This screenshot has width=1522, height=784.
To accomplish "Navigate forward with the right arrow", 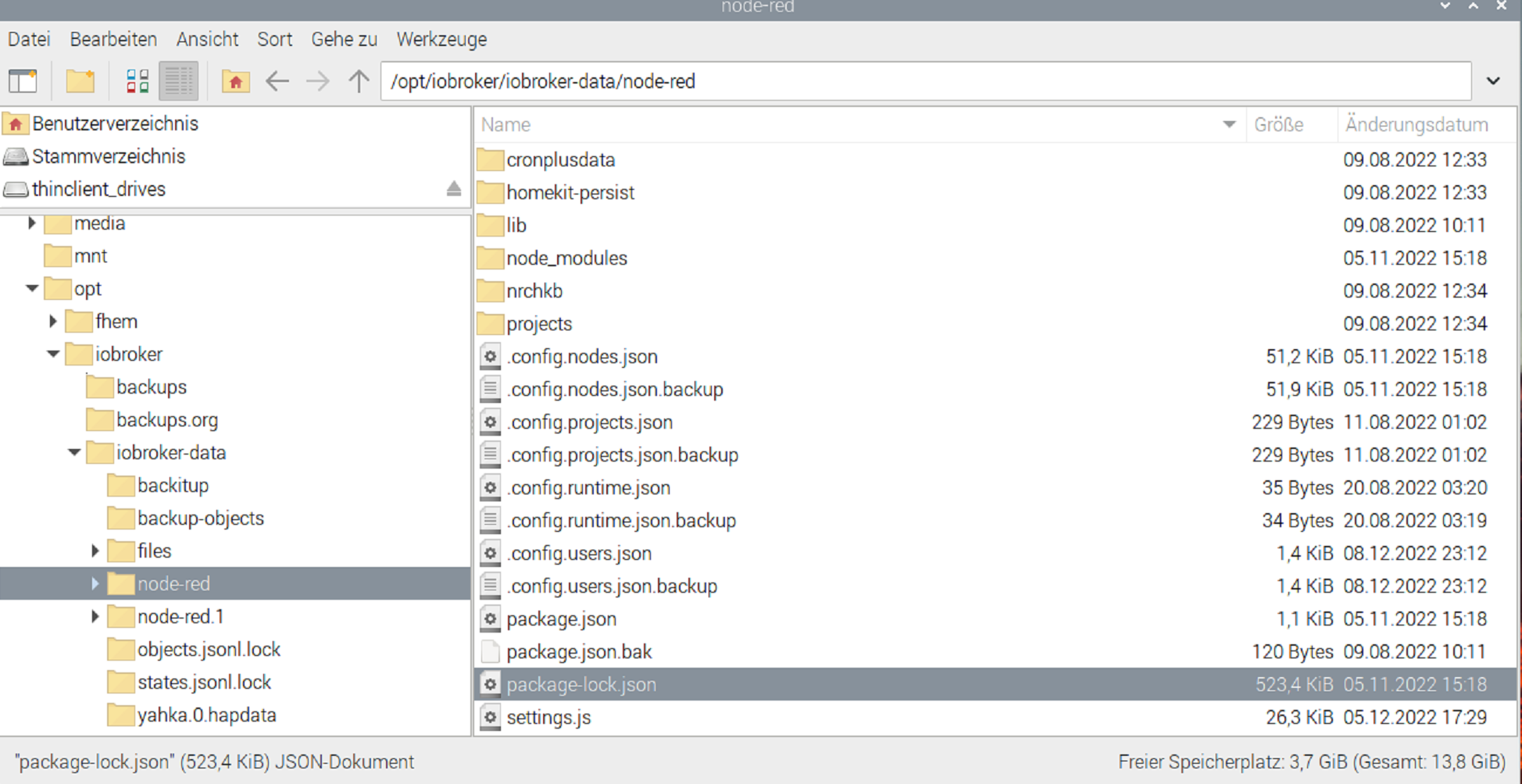I will tap(317, 81).
